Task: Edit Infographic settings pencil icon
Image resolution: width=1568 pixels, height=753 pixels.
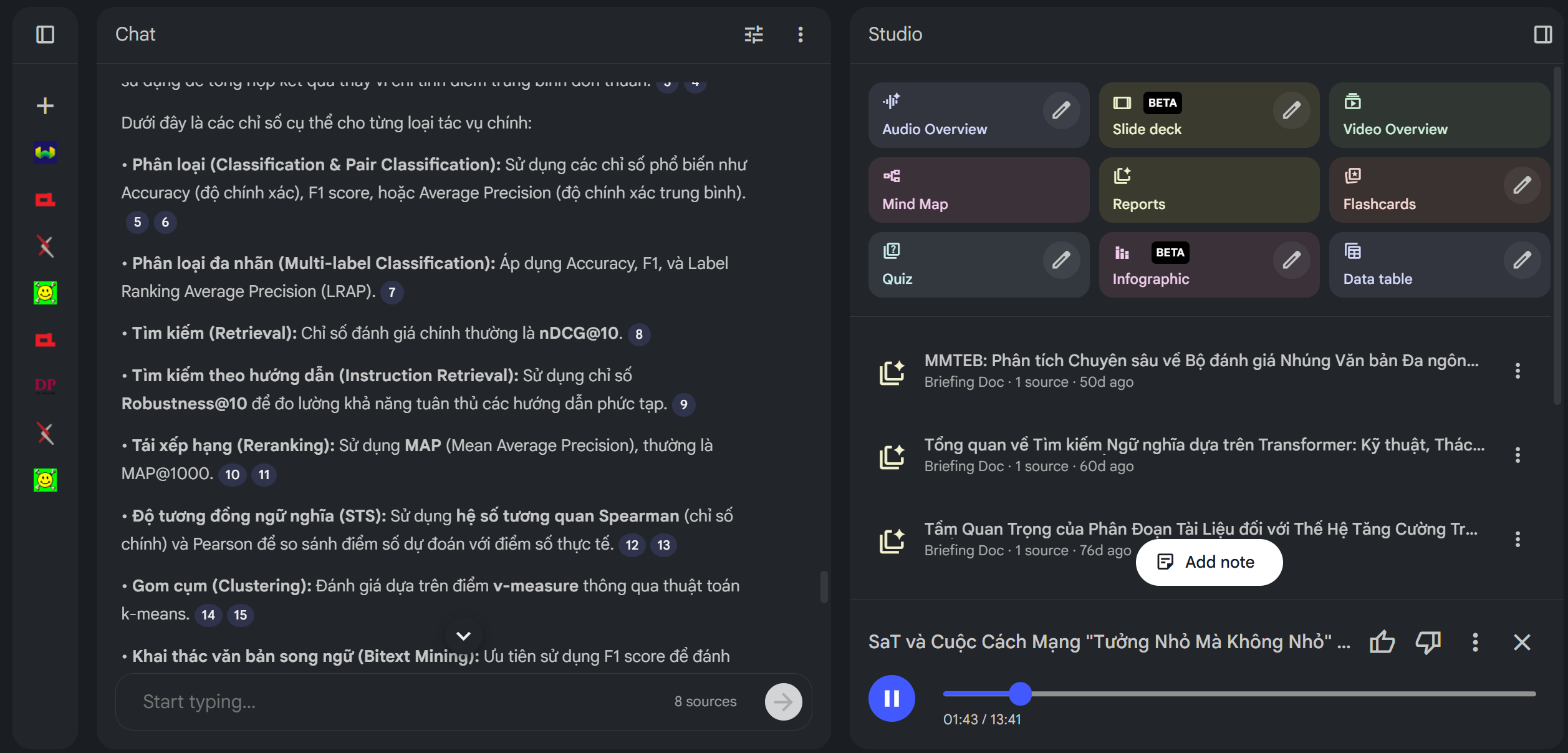Action: point(1291,260)
